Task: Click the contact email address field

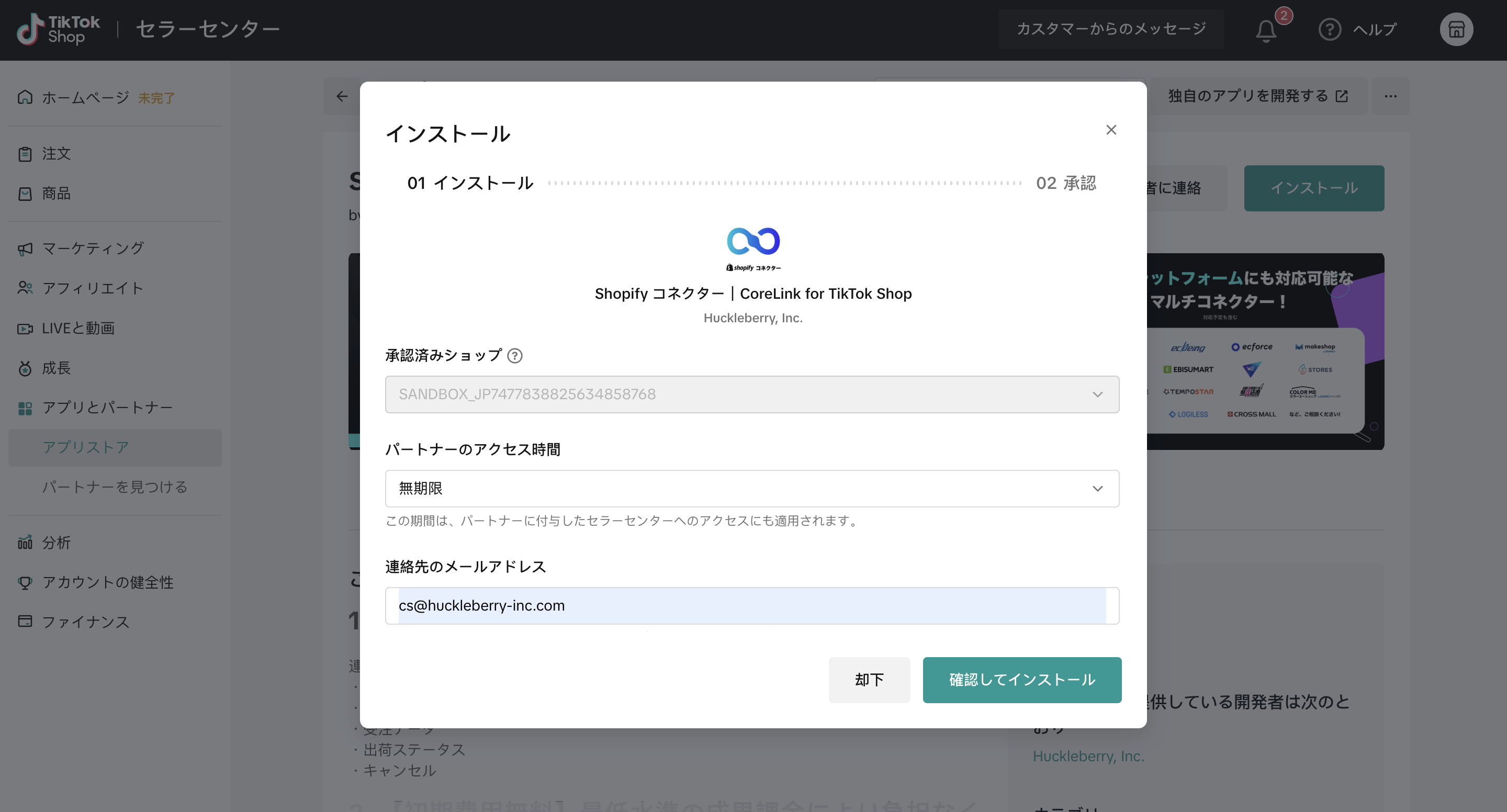Action: pos(752,605)
